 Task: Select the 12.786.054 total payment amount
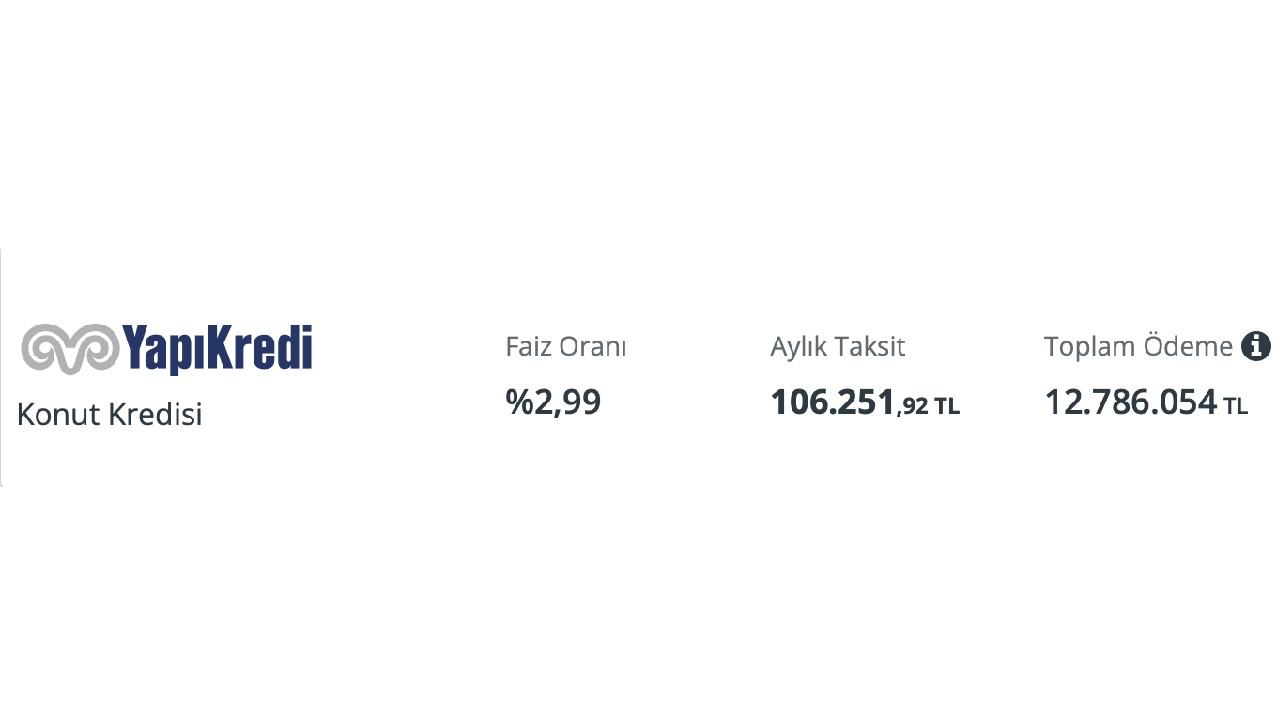coord(1130,402)
